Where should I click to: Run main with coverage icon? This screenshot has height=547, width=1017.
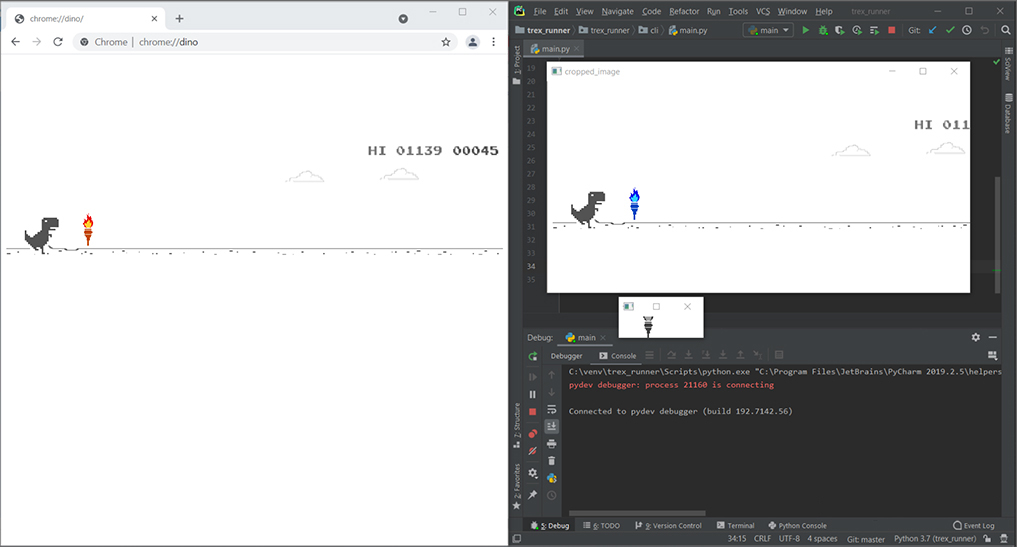pos(839,30)
